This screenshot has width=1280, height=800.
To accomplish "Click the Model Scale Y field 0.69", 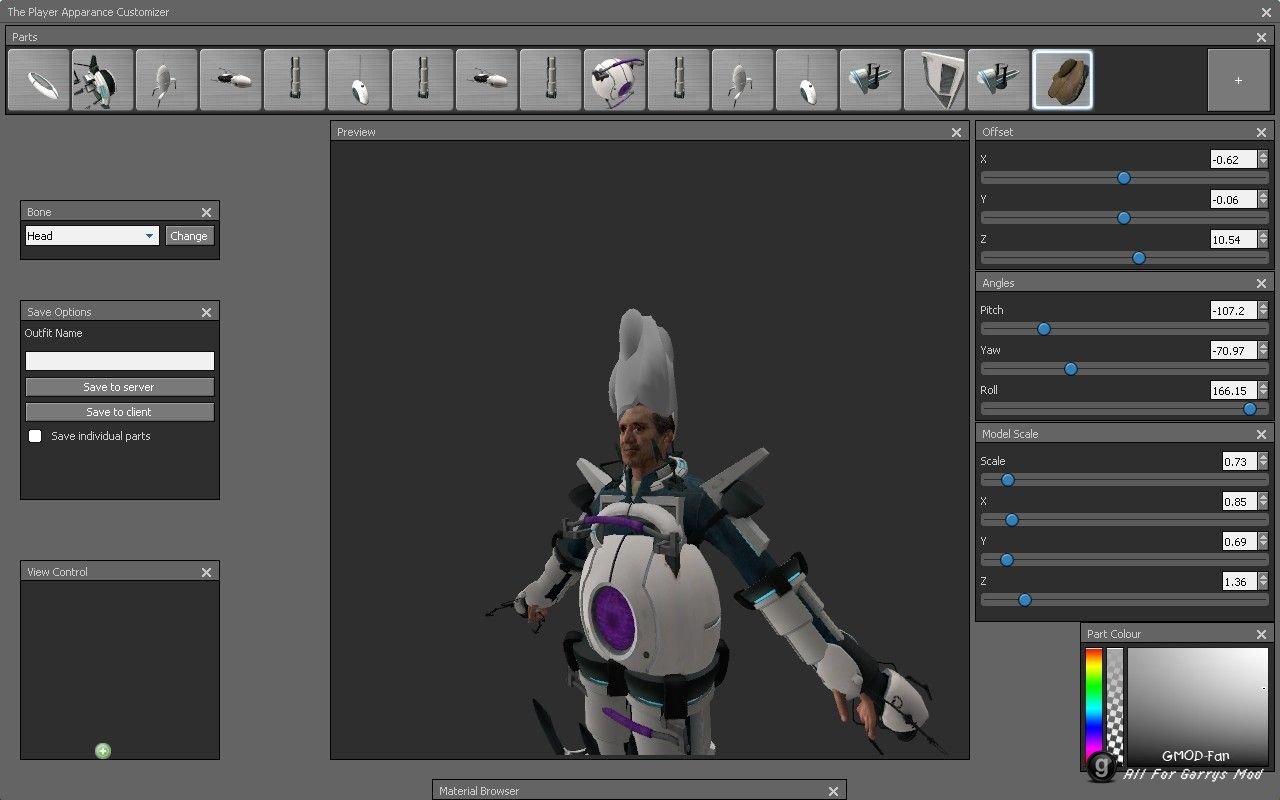I will (x=1240, y=541).
